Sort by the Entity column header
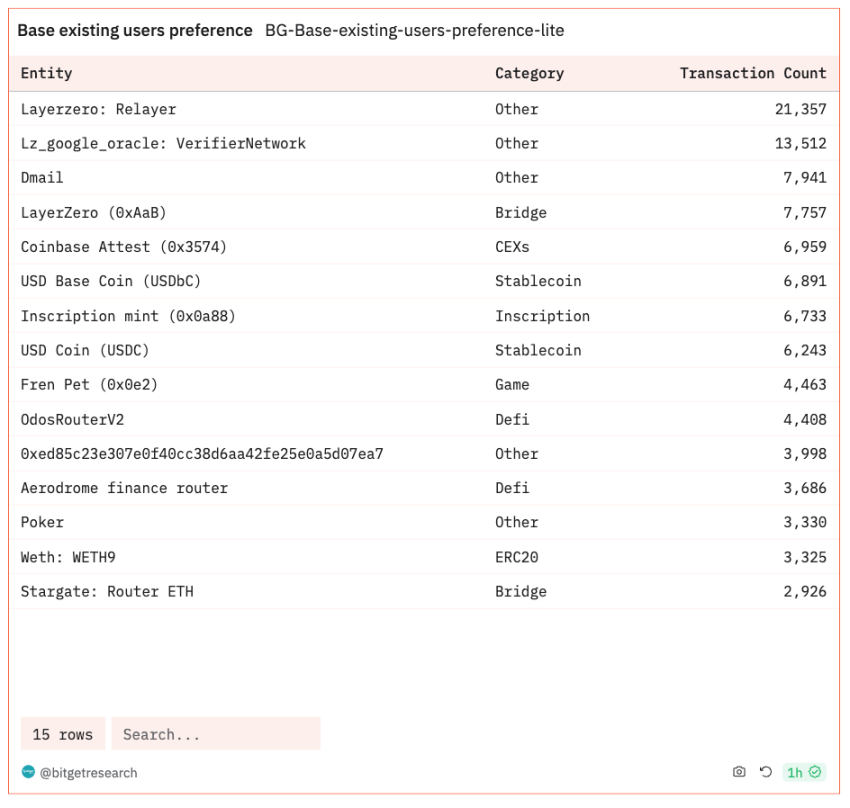850x808 pixels. coord(47,73)
